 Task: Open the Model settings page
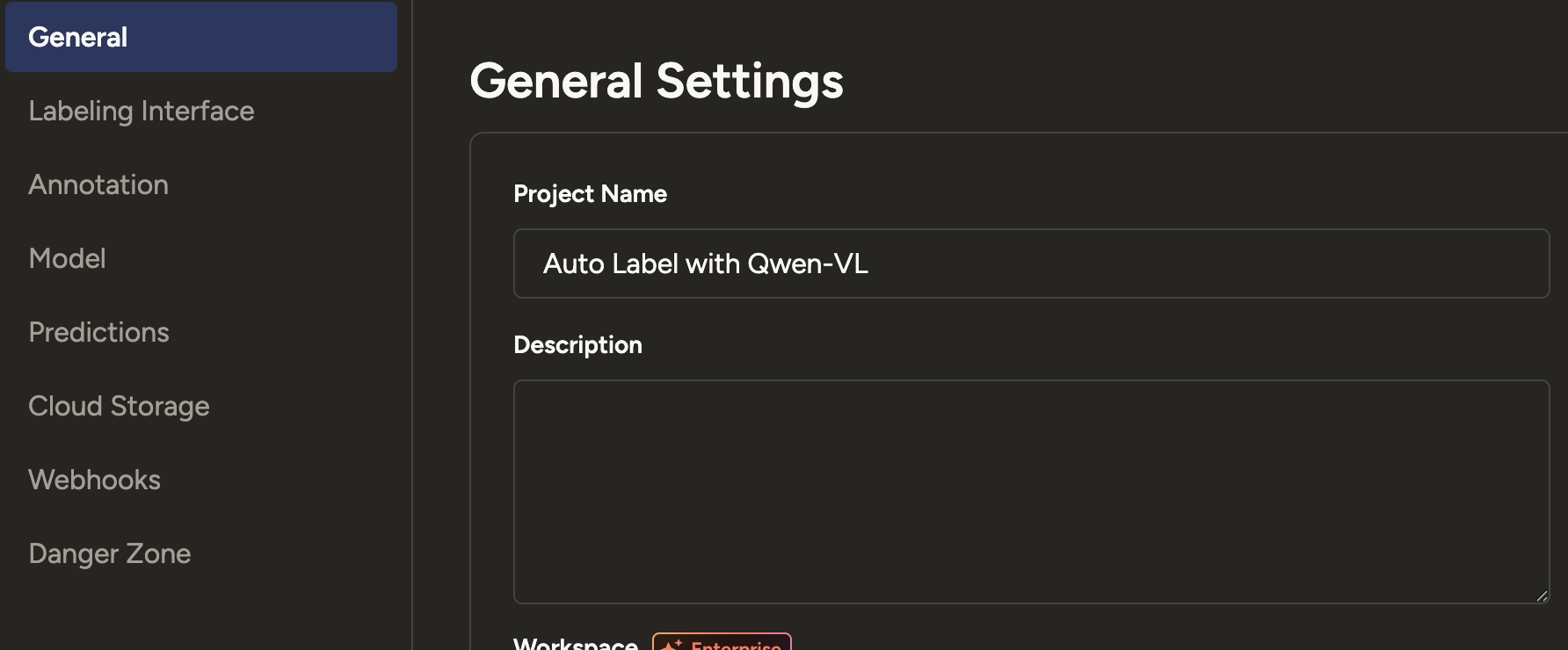67,258
